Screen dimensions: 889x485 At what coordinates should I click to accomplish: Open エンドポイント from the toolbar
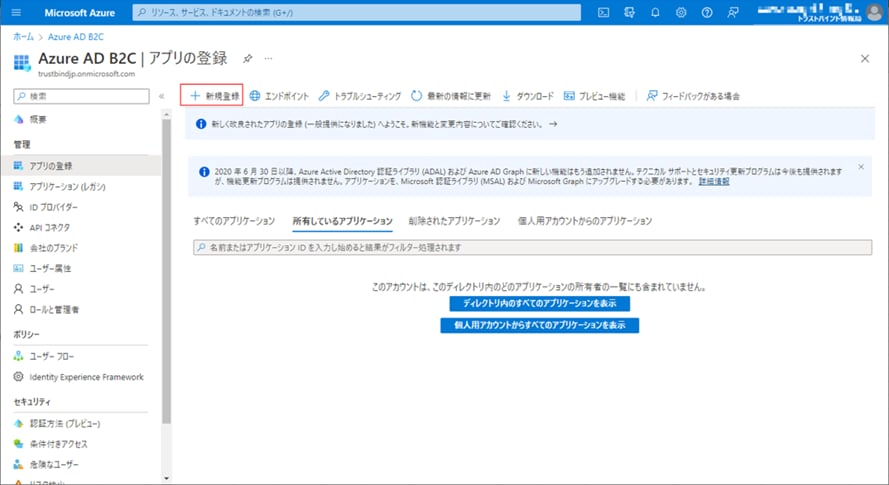(x=280, y=96)
